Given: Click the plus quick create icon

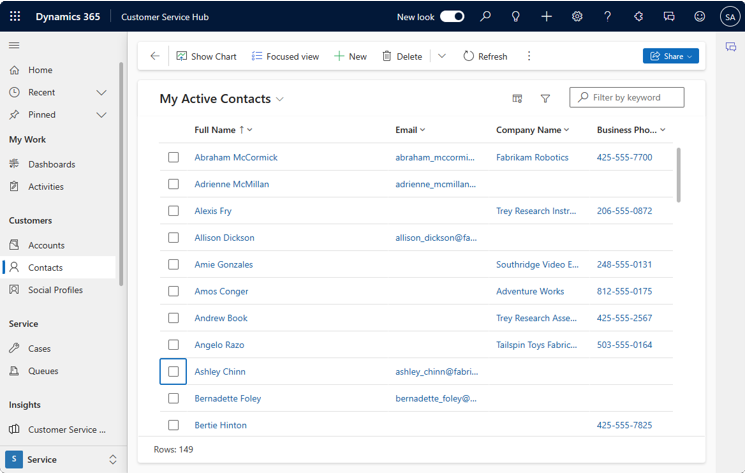Looking at the screenshot, I should (546, 17).
